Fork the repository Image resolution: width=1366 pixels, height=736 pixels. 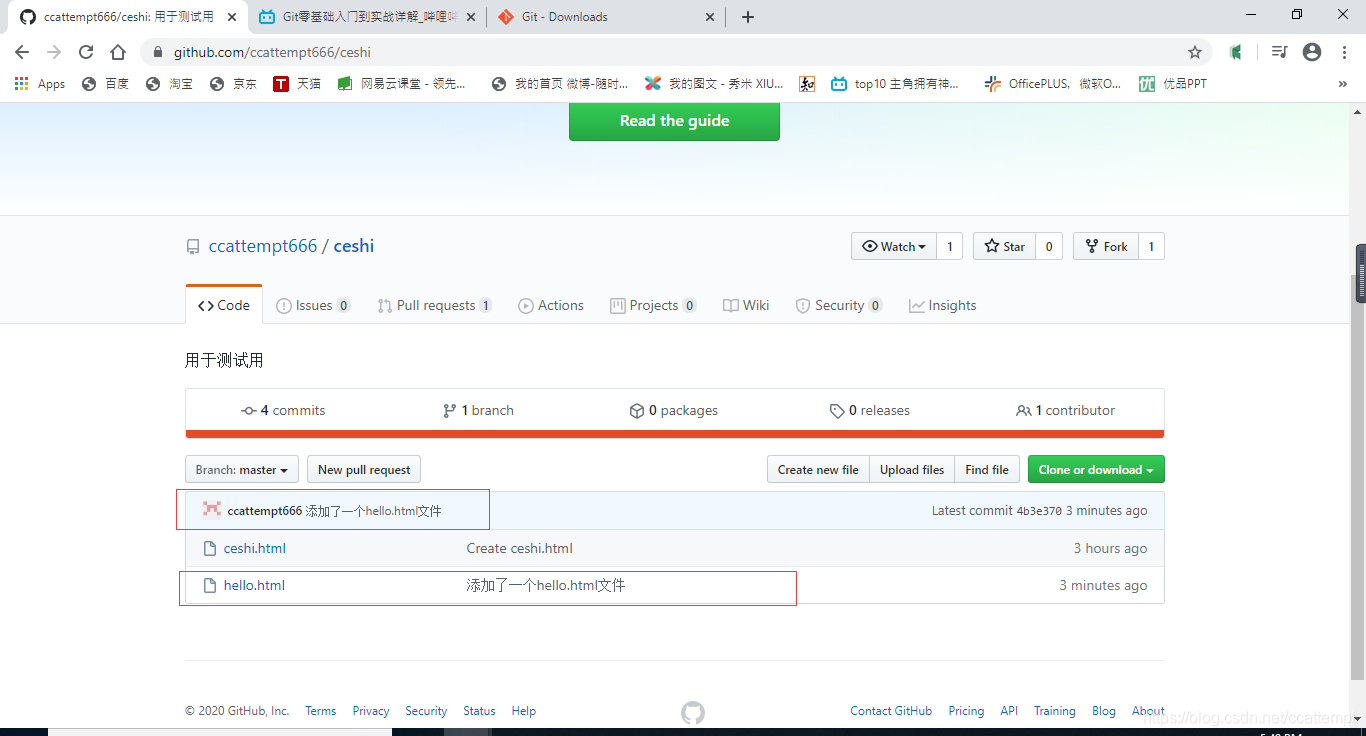1106,246
